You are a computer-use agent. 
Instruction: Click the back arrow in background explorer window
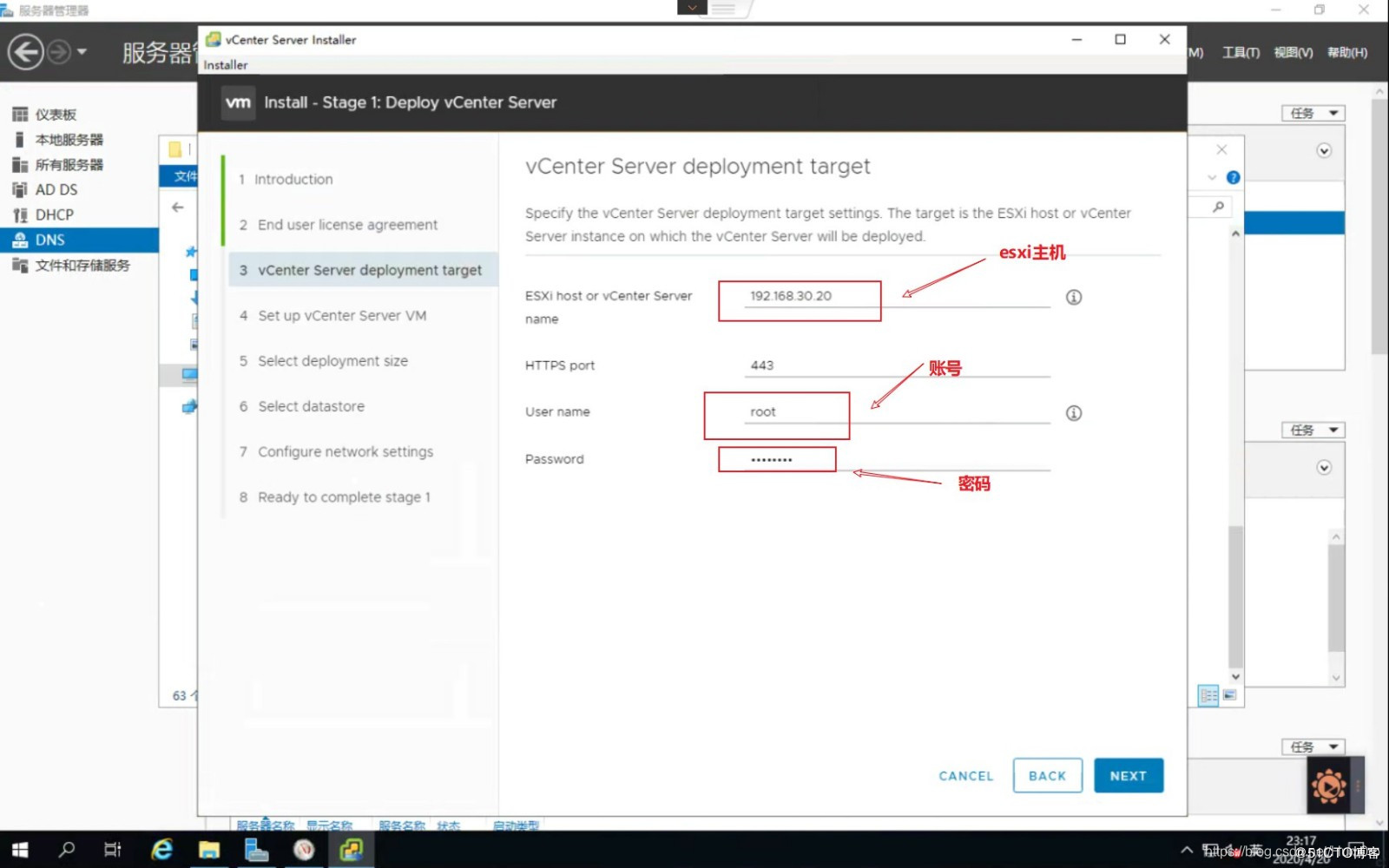click(x=178, y=207)
